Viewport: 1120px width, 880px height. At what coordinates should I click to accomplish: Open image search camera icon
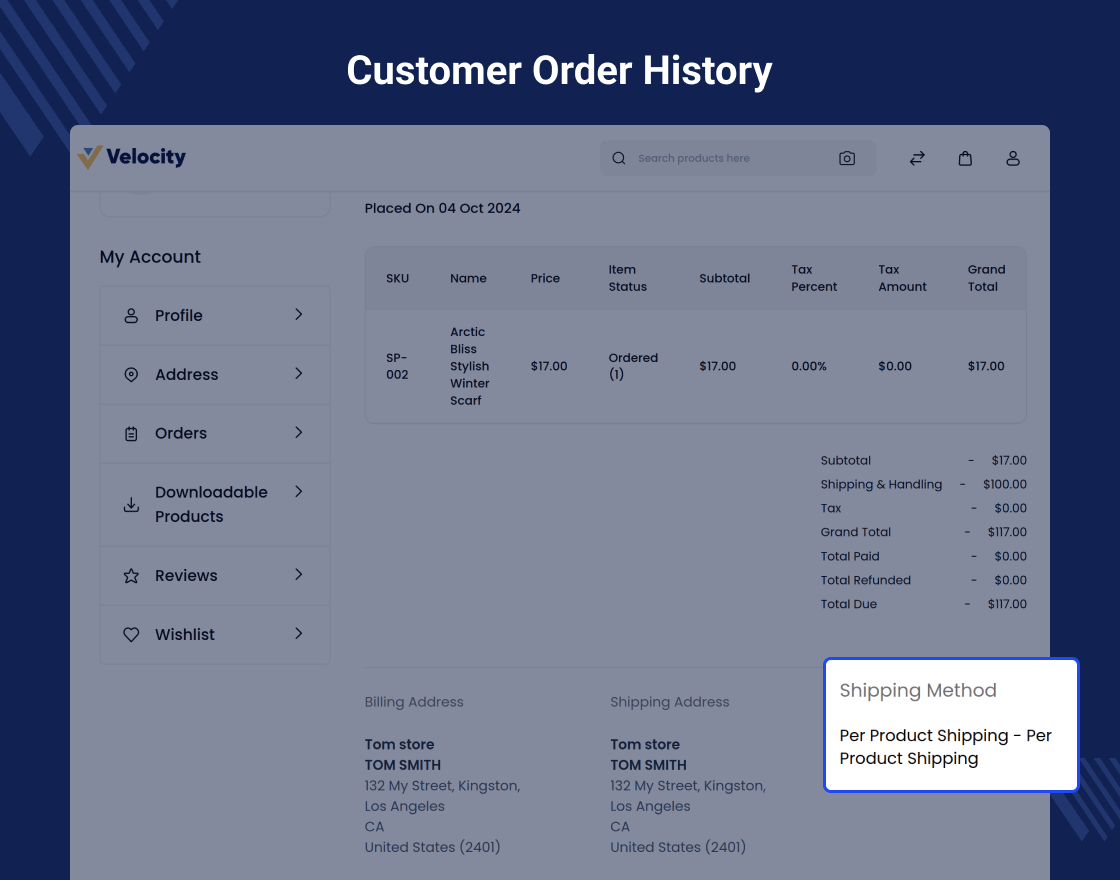point(846,159)
